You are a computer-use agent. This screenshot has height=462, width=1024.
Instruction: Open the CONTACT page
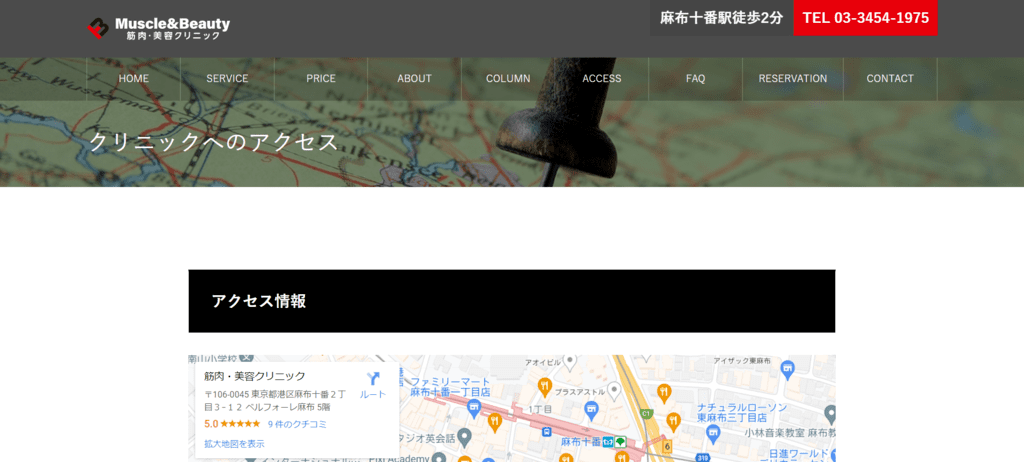click(x=890, y=79)
